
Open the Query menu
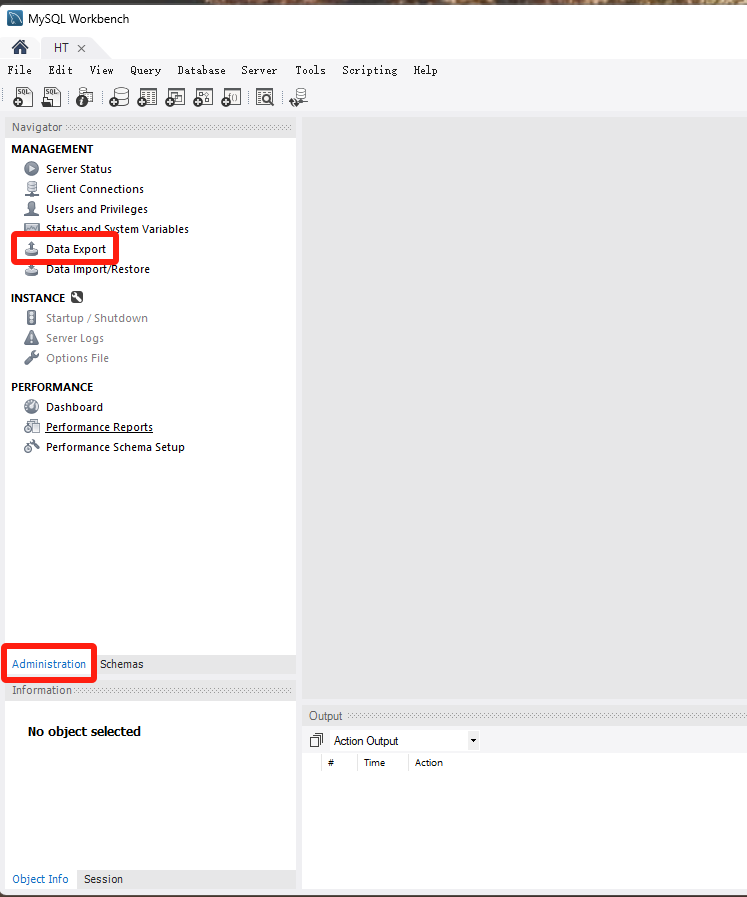tap(145, 70)
